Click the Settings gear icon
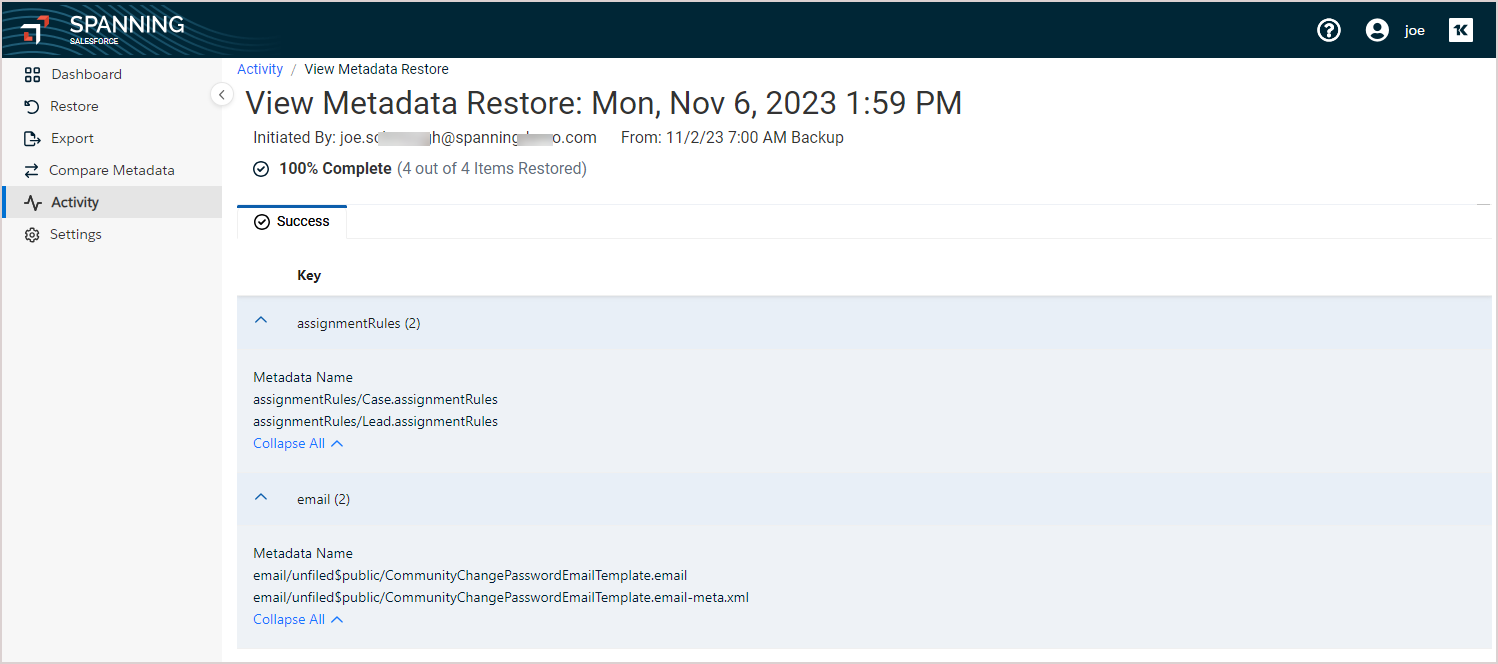 (32, 234)
